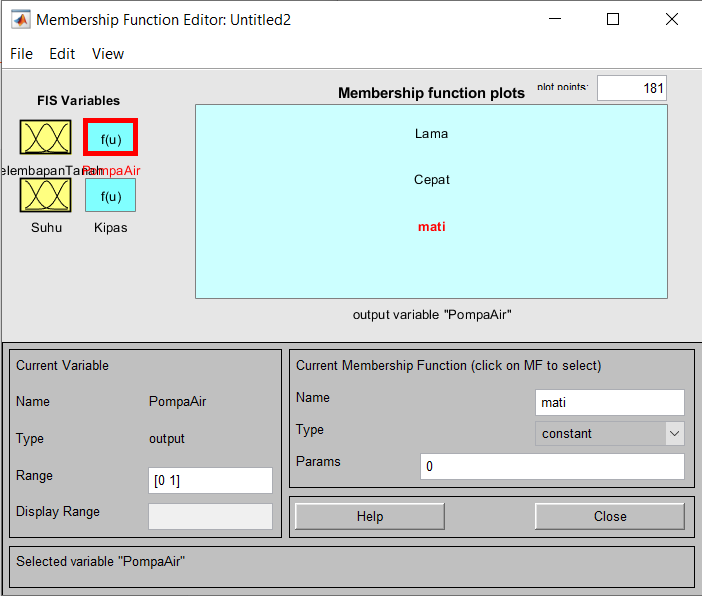Click the Display Range field
Viewport: 702px width, 596px height.
point(210,516)
